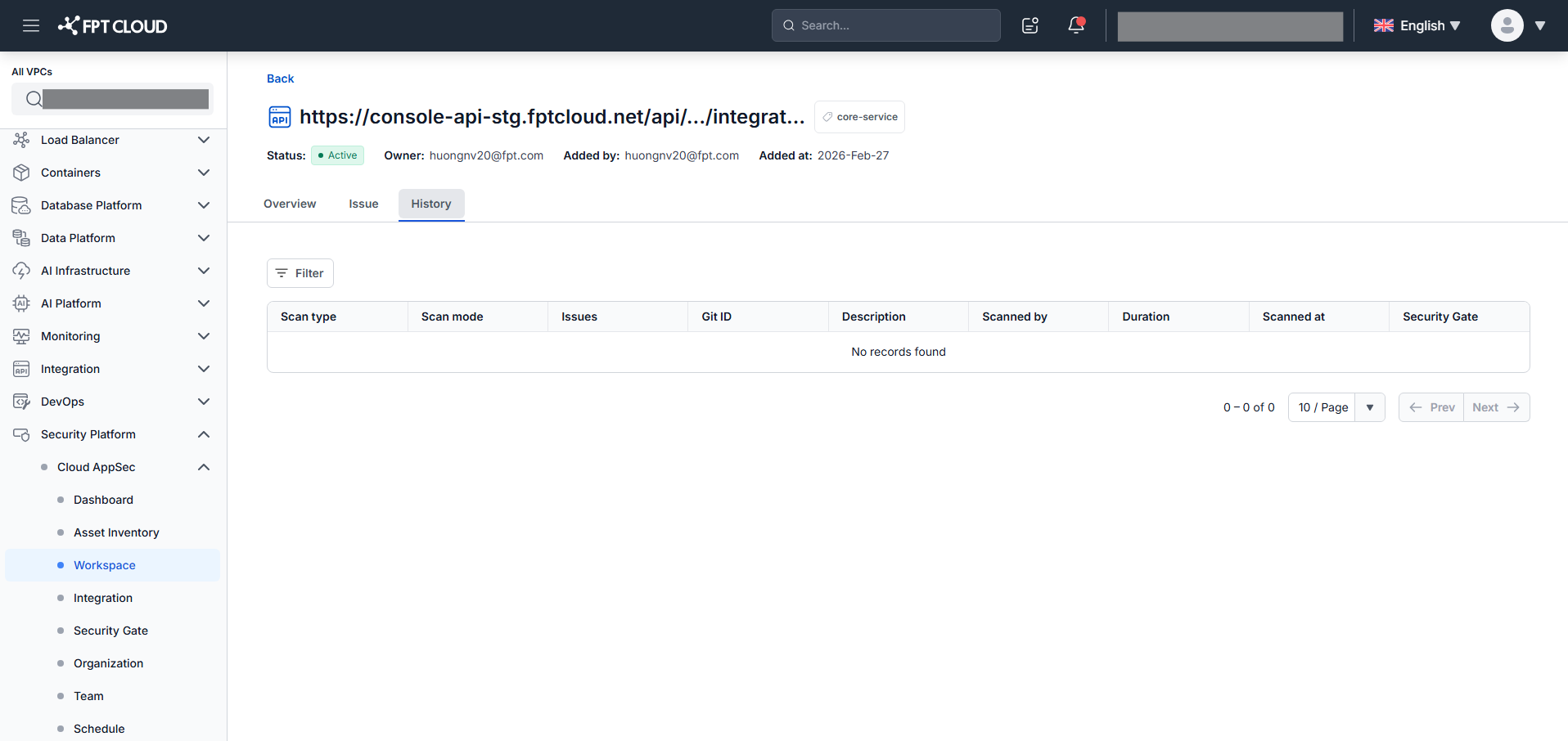Click the search magnifier icon in top bar
This screenshot has width=1568, height=741.
point(789,25)
